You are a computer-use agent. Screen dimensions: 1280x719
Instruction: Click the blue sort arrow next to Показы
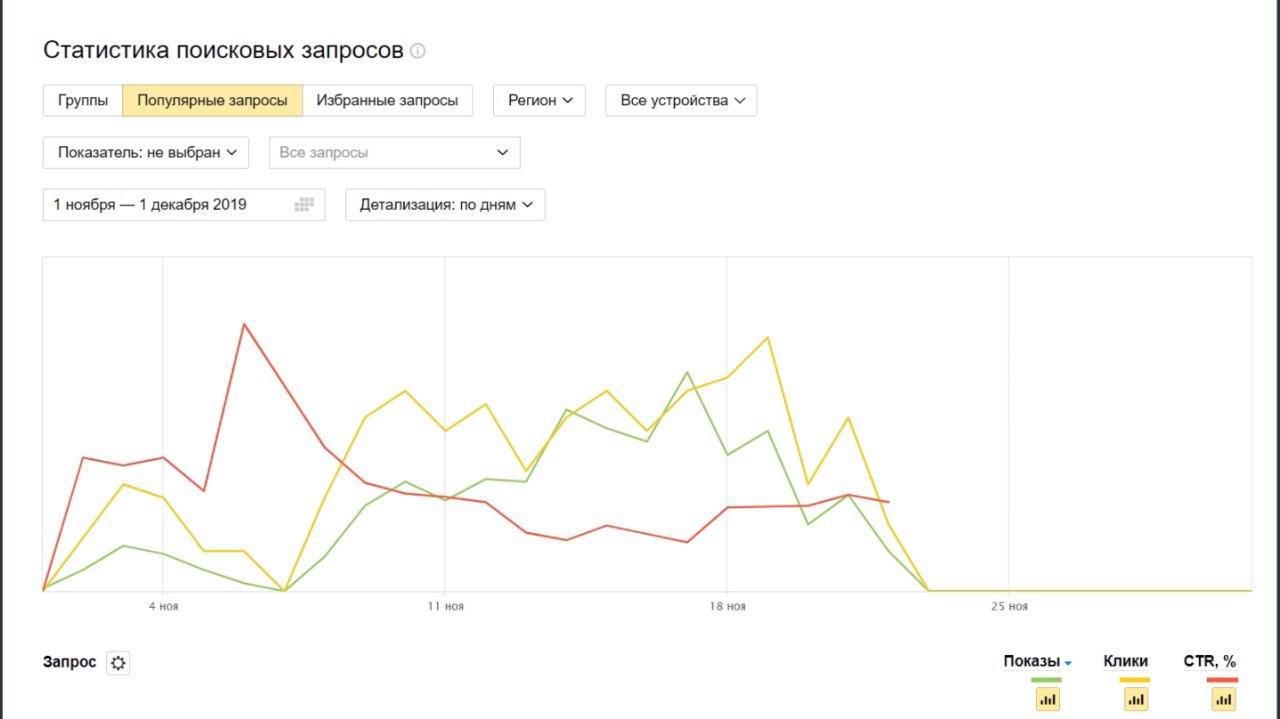click(x=1068, y=663)
